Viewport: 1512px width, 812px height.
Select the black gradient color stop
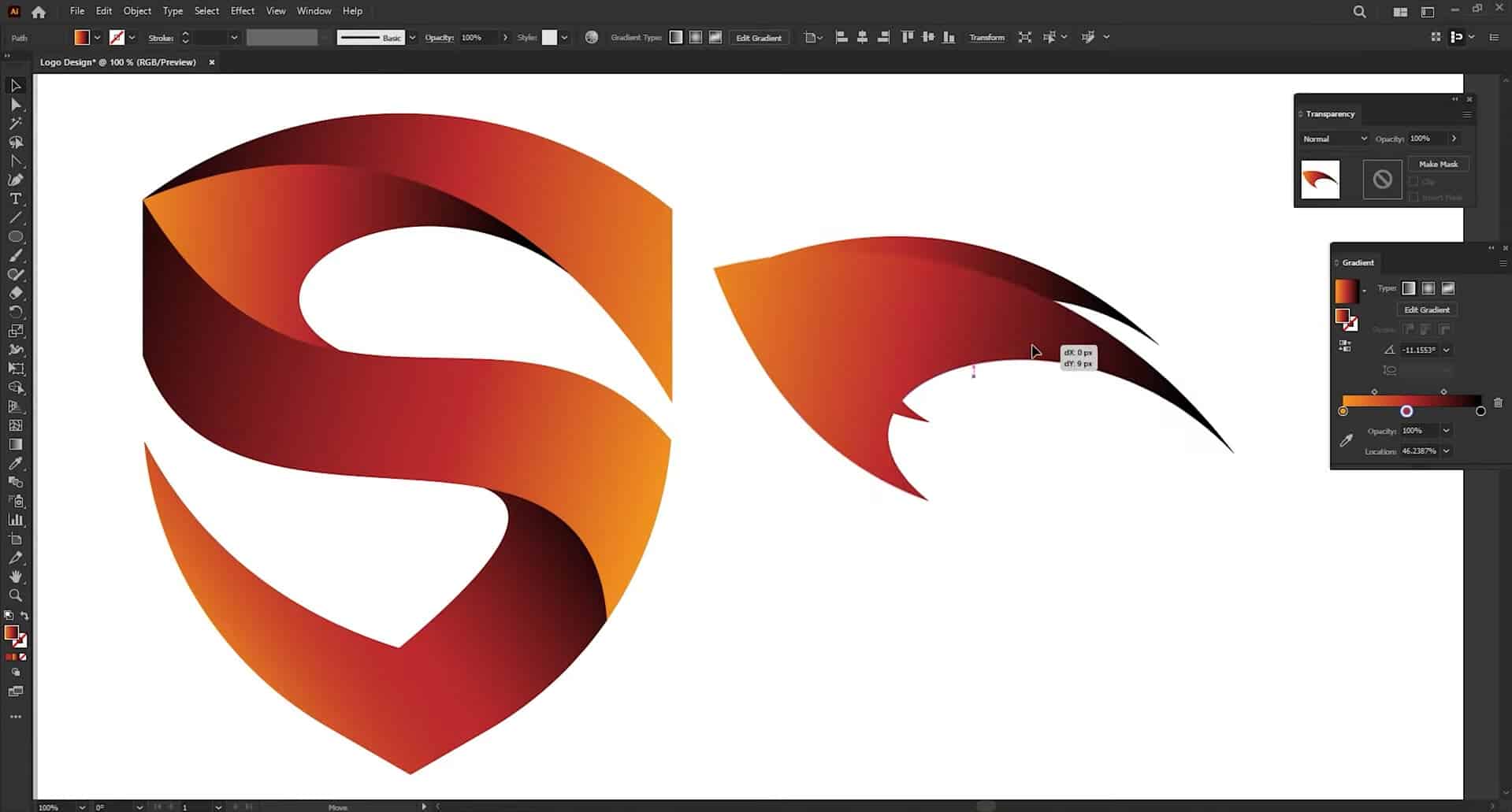[1480, 411]
